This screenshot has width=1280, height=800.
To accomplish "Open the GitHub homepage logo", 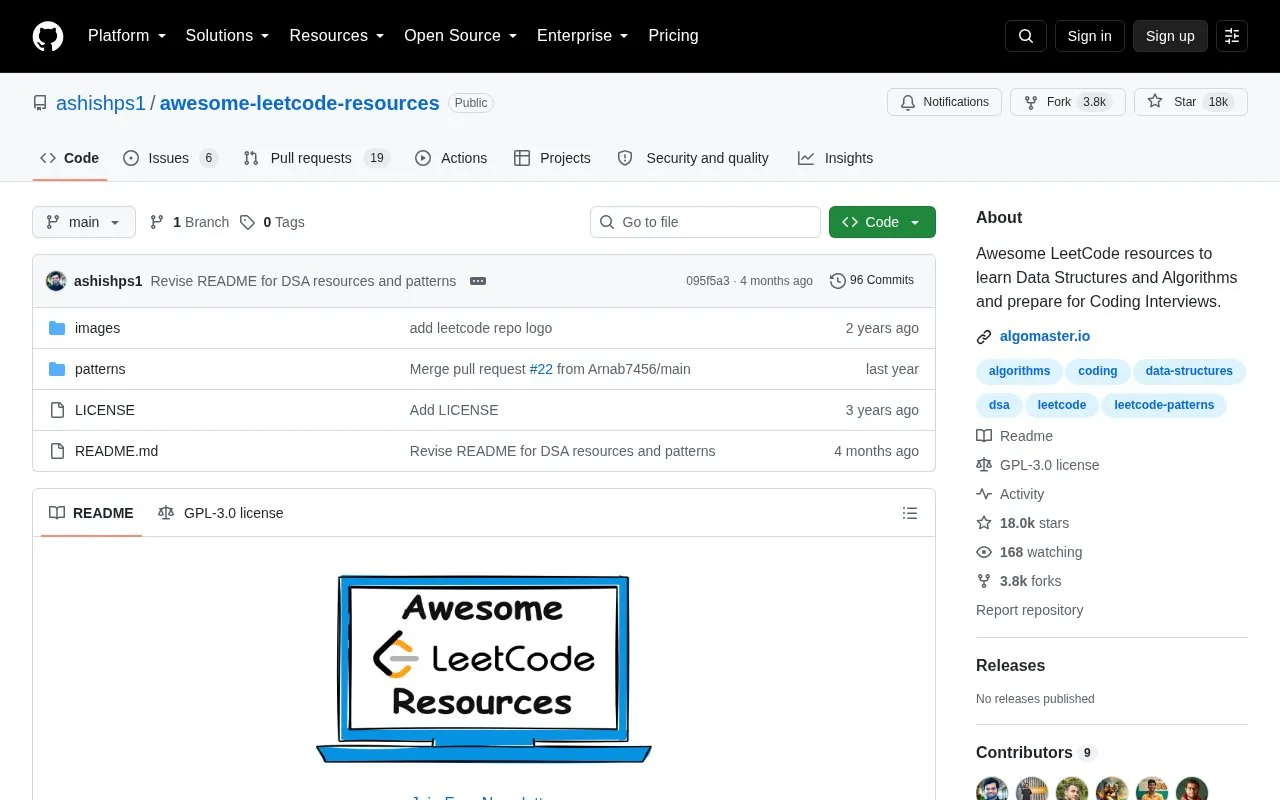I will point(48,36).
